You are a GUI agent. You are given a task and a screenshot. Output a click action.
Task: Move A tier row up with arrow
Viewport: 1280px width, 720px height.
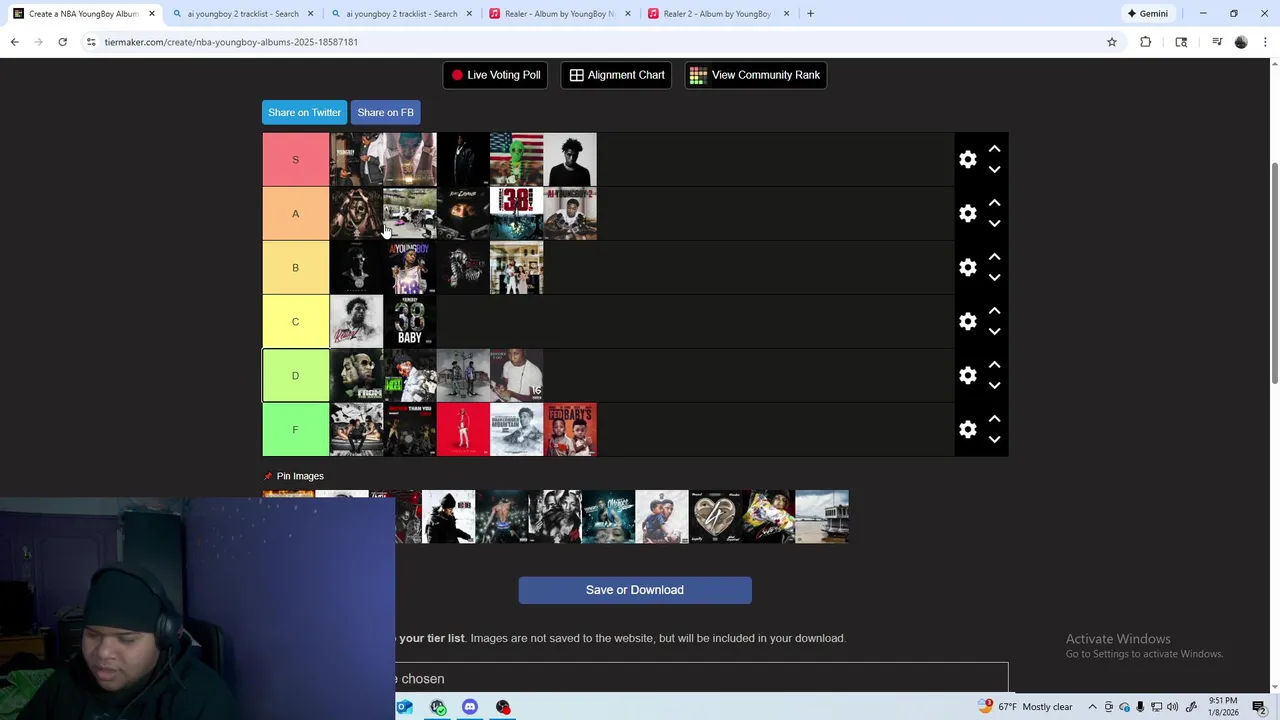(x=994, y=202)
